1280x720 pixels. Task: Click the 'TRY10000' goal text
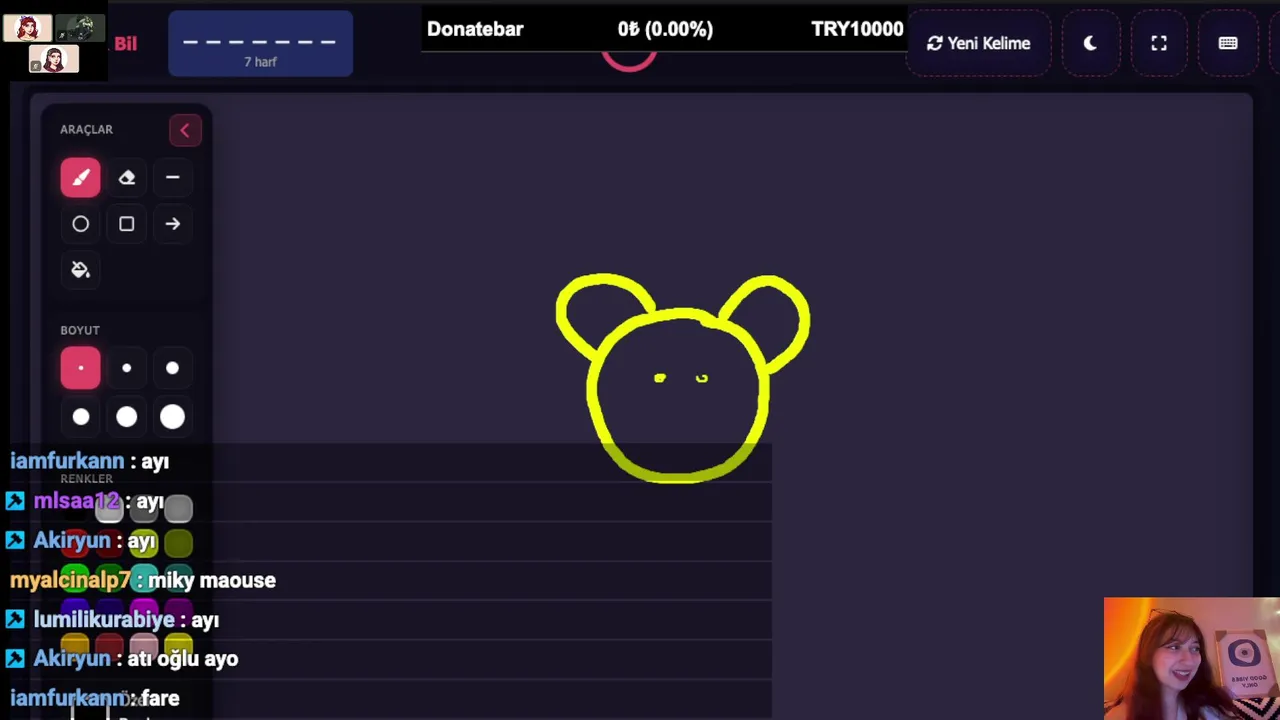coord(857,29)
